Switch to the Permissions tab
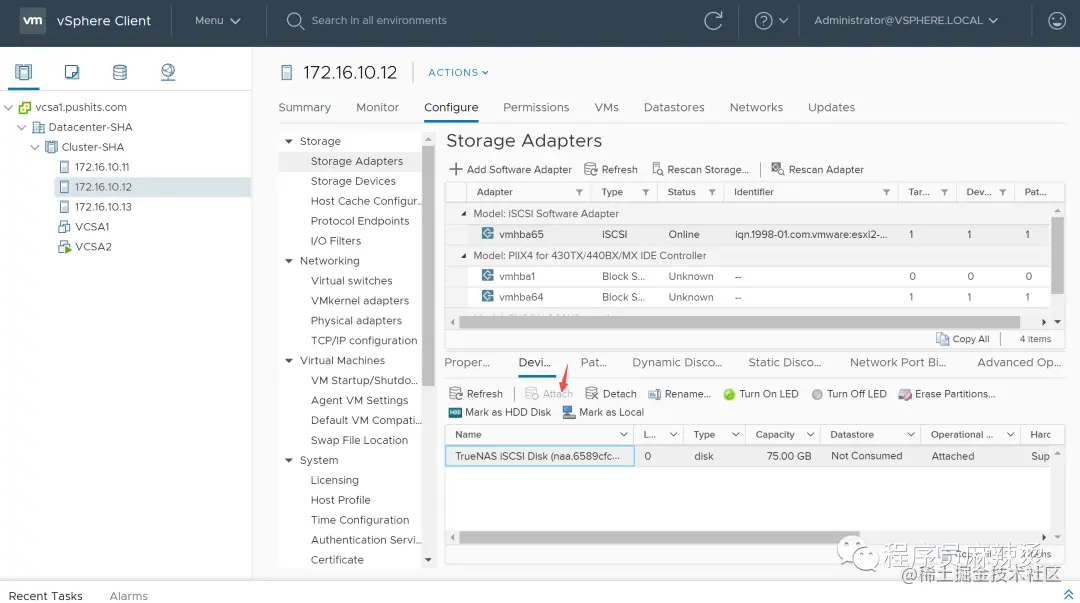Screen dimensions: 1080x603 click(x=536, y=108)
